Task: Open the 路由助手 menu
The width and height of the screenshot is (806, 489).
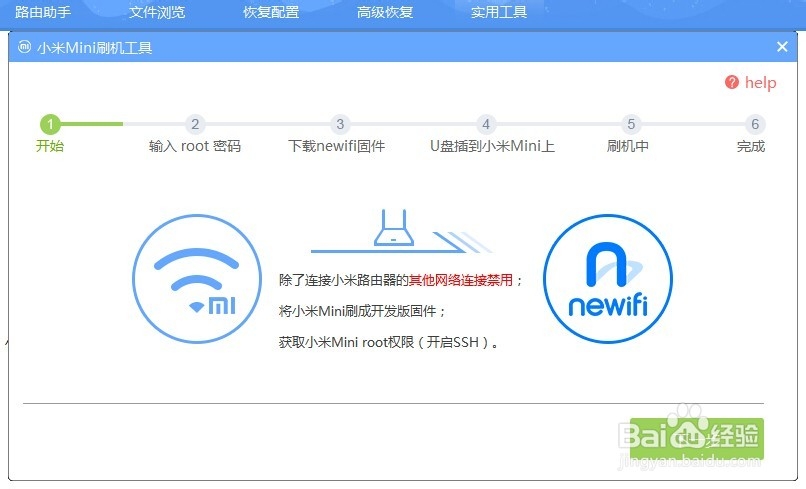Action: coord(43,12)
